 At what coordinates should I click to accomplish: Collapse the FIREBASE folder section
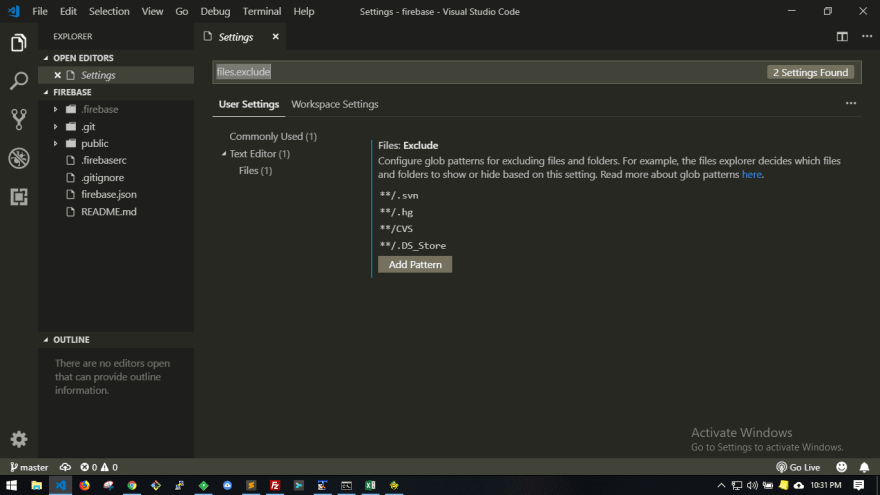coord(46,92)
